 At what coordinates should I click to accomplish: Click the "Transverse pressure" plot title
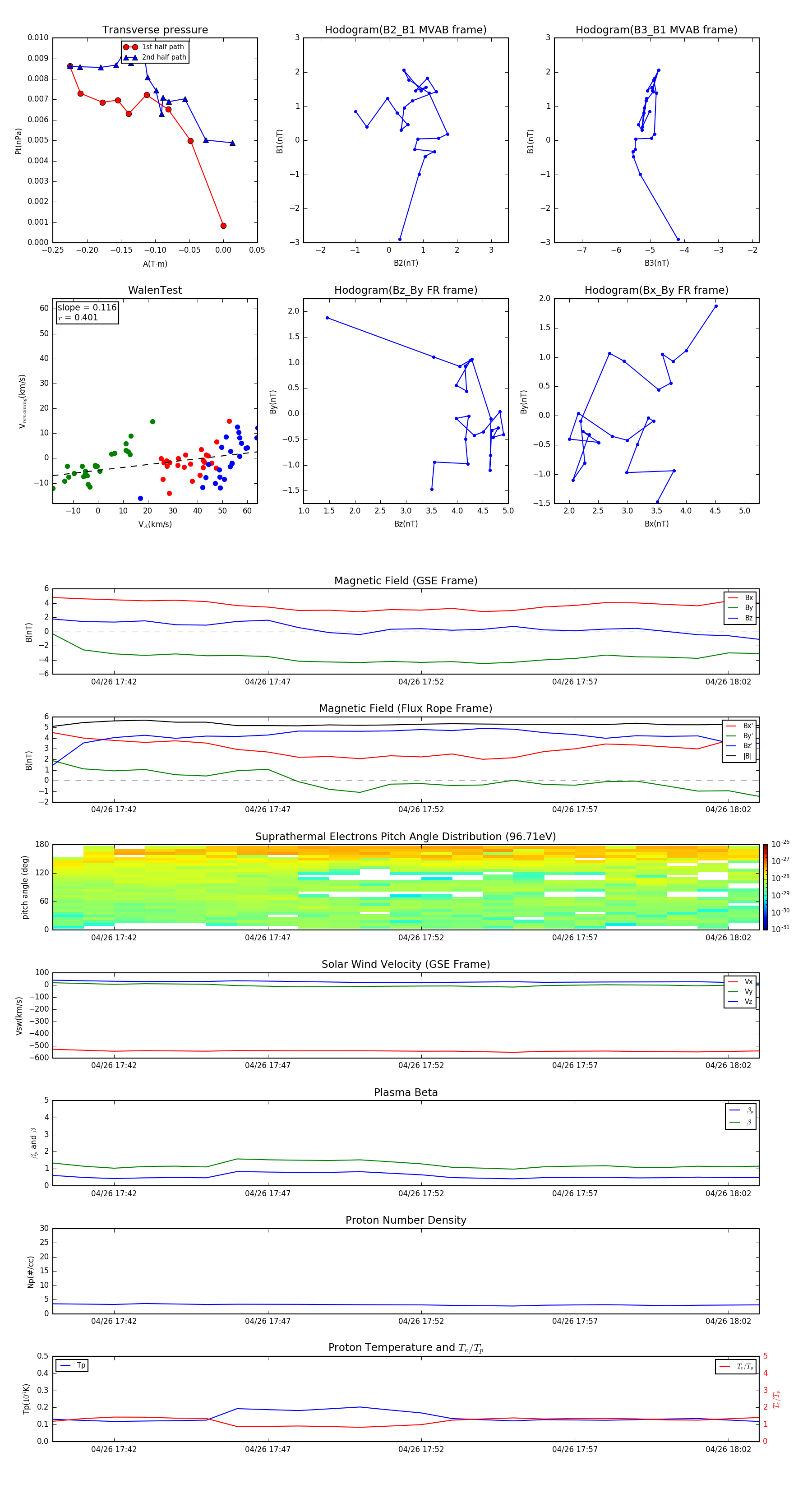(x=155, y=29)
